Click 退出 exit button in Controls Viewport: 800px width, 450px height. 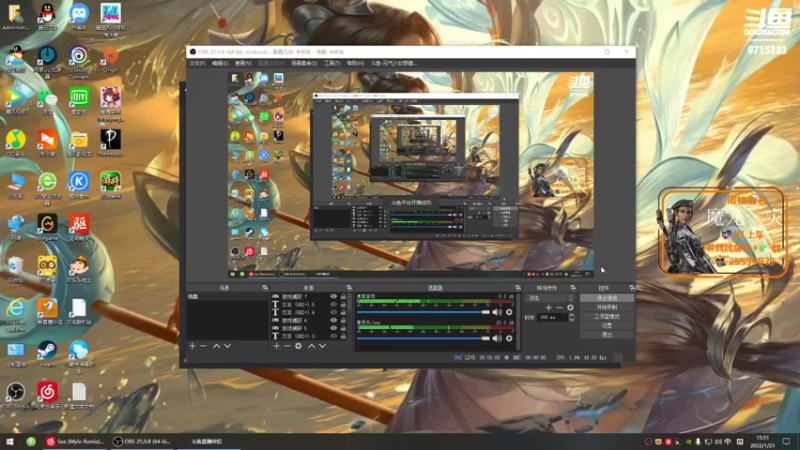pyautogui.click(x=607, y=335)
